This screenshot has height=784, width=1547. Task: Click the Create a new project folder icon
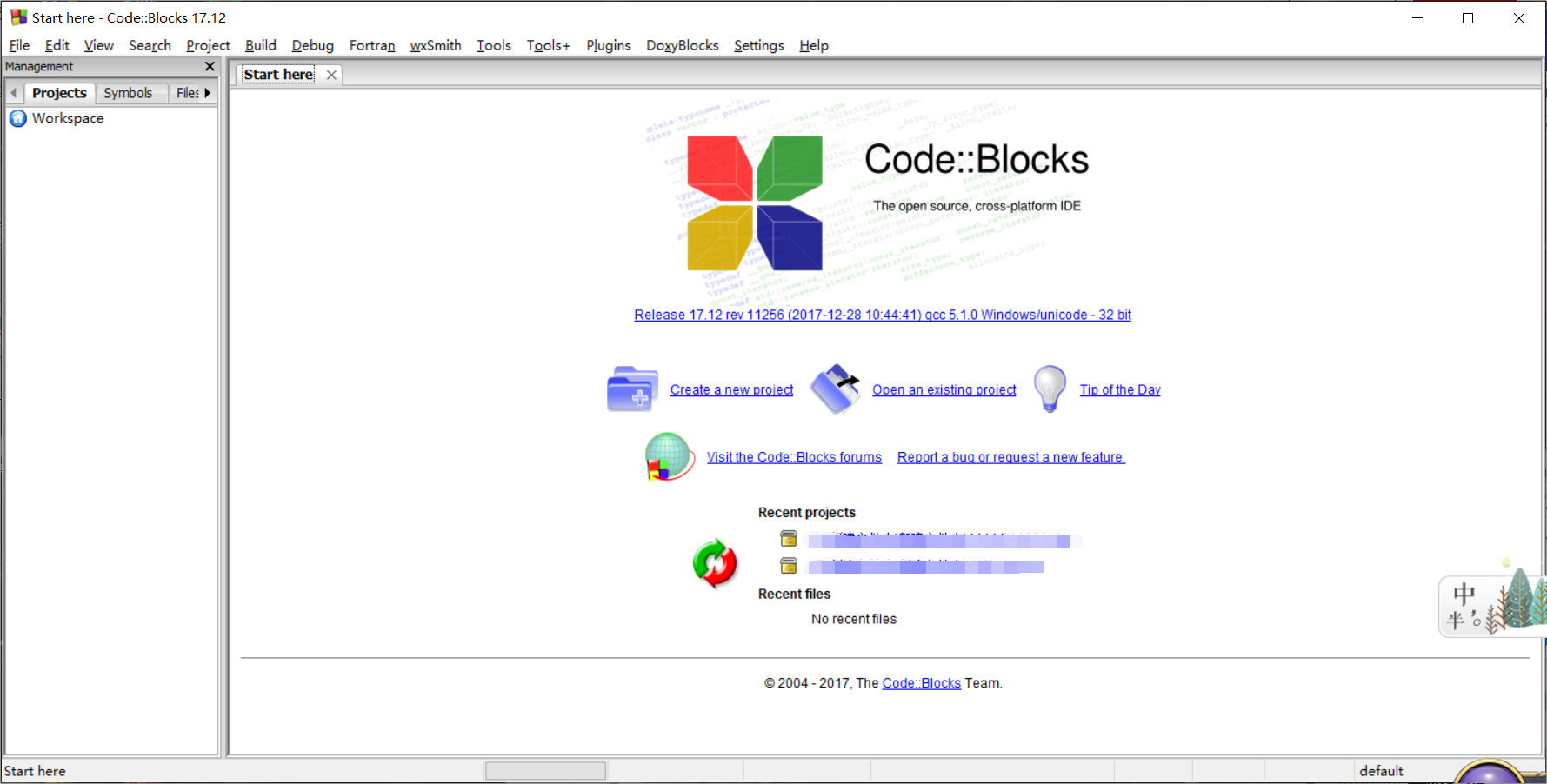630,389
